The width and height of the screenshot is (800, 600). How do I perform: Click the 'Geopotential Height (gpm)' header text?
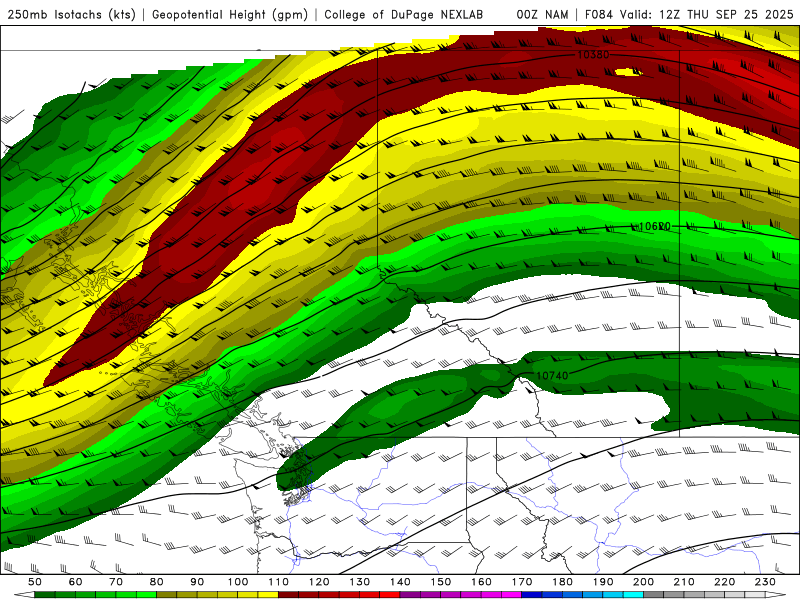click(x=230, y=14)
